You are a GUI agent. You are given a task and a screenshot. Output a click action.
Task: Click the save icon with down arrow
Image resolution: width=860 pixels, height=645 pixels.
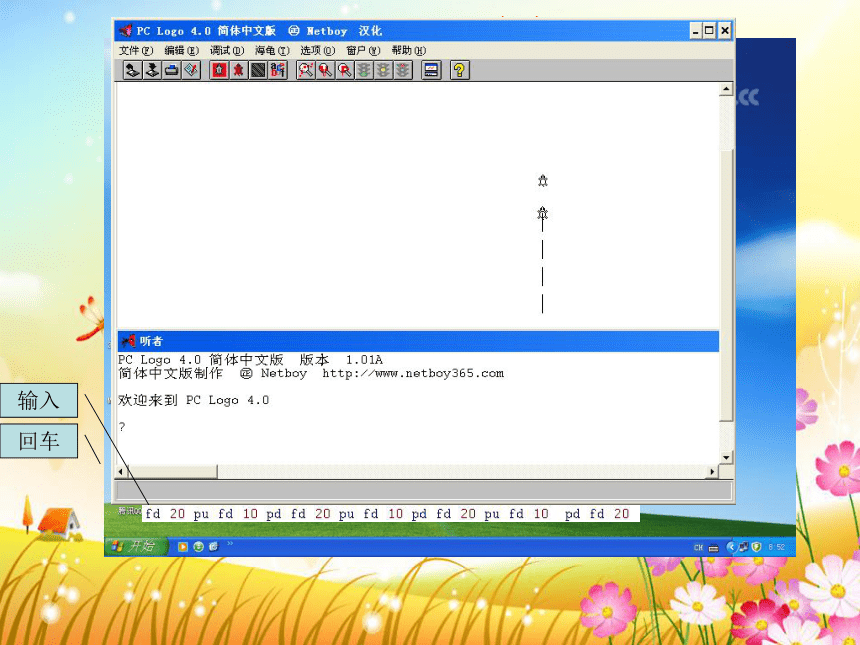[x=152, y=70]
